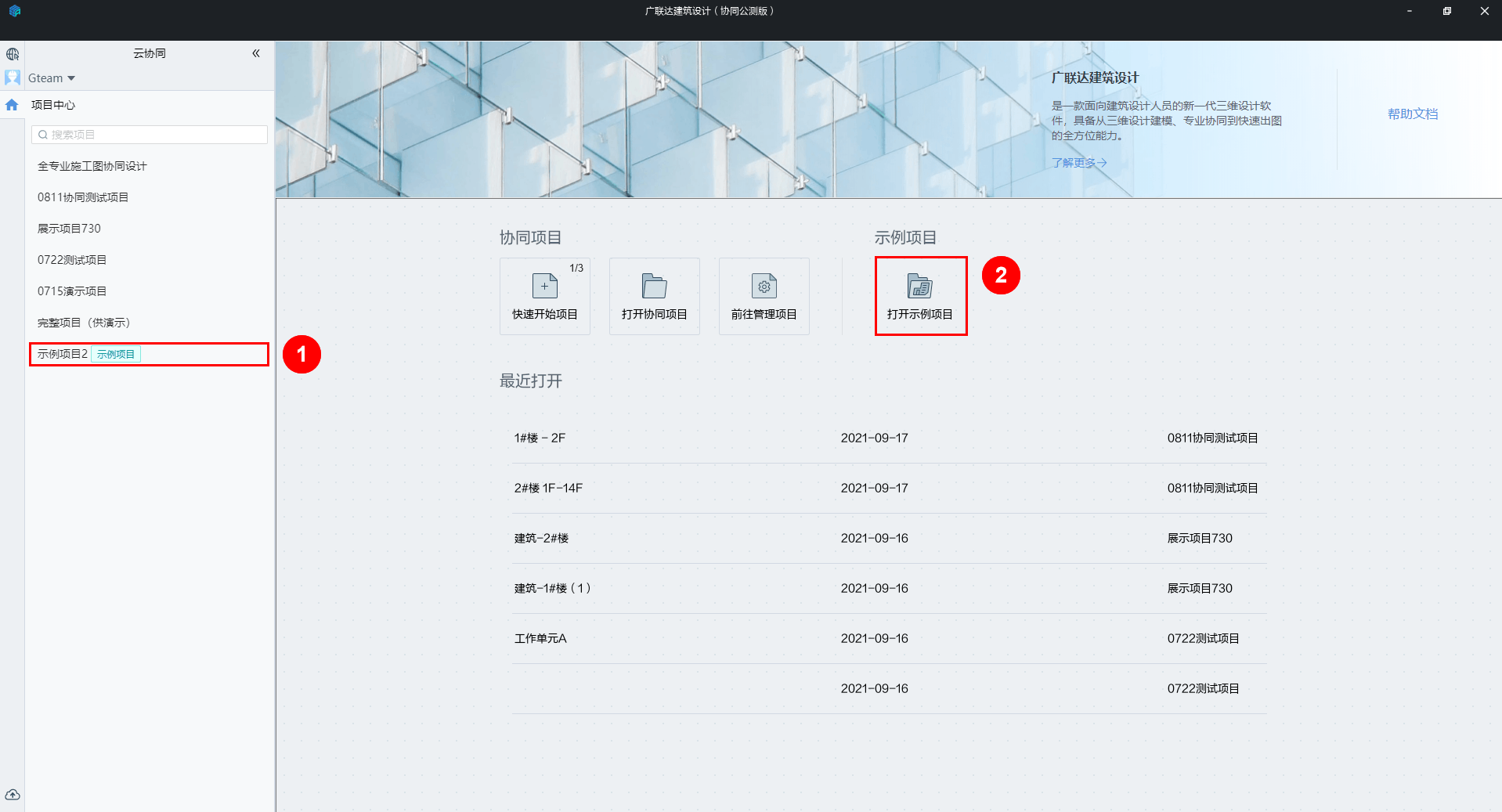Open 项目中心 in the sidebar

(53, 105)
